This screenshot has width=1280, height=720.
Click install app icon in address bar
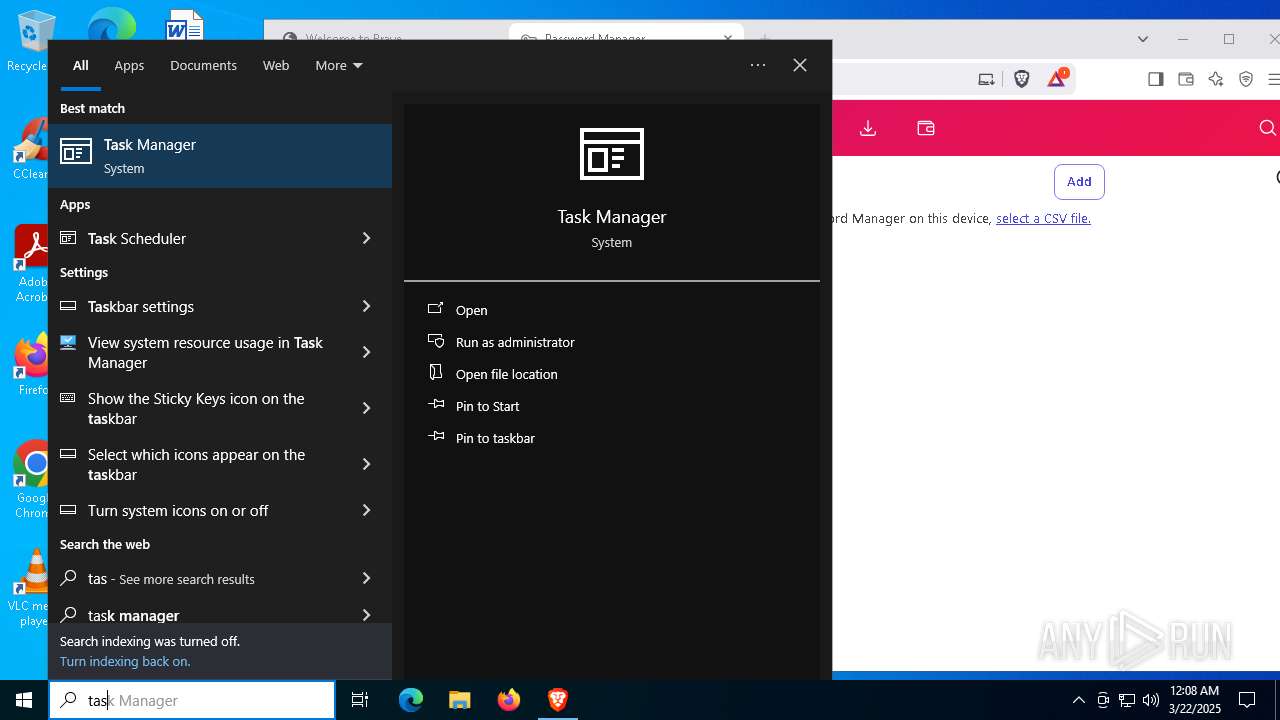(x=986, y=79)
